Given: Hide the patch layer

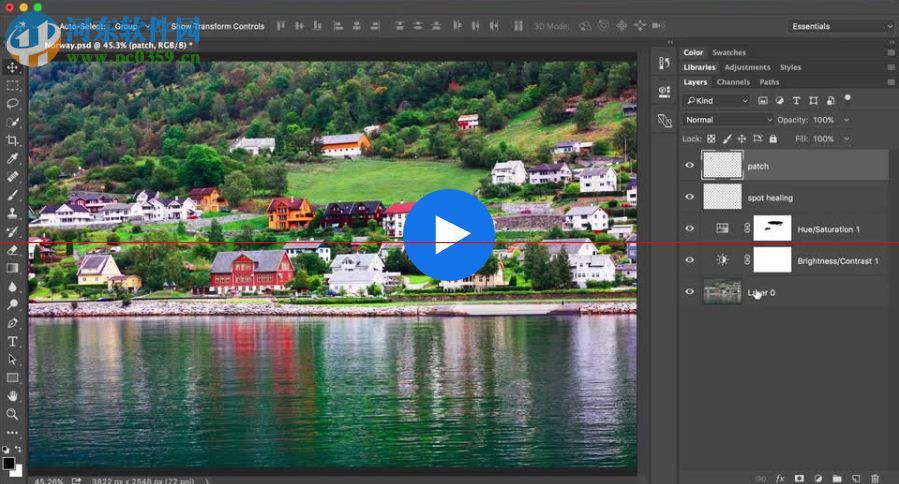Looking at the screenshot, I should pos(690,165).
